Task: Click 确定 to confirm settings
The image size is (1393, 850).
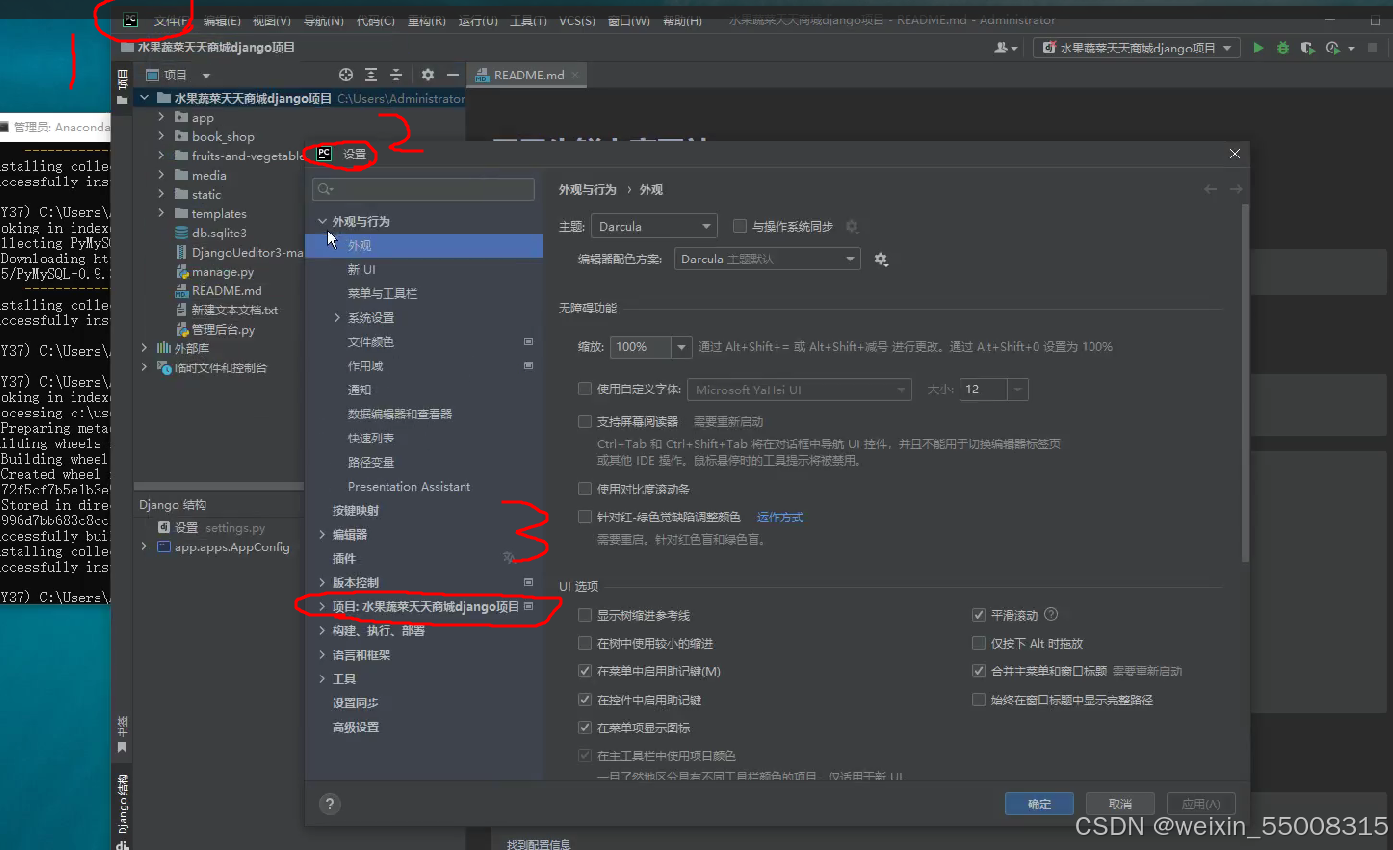Action: point(1039,804)
